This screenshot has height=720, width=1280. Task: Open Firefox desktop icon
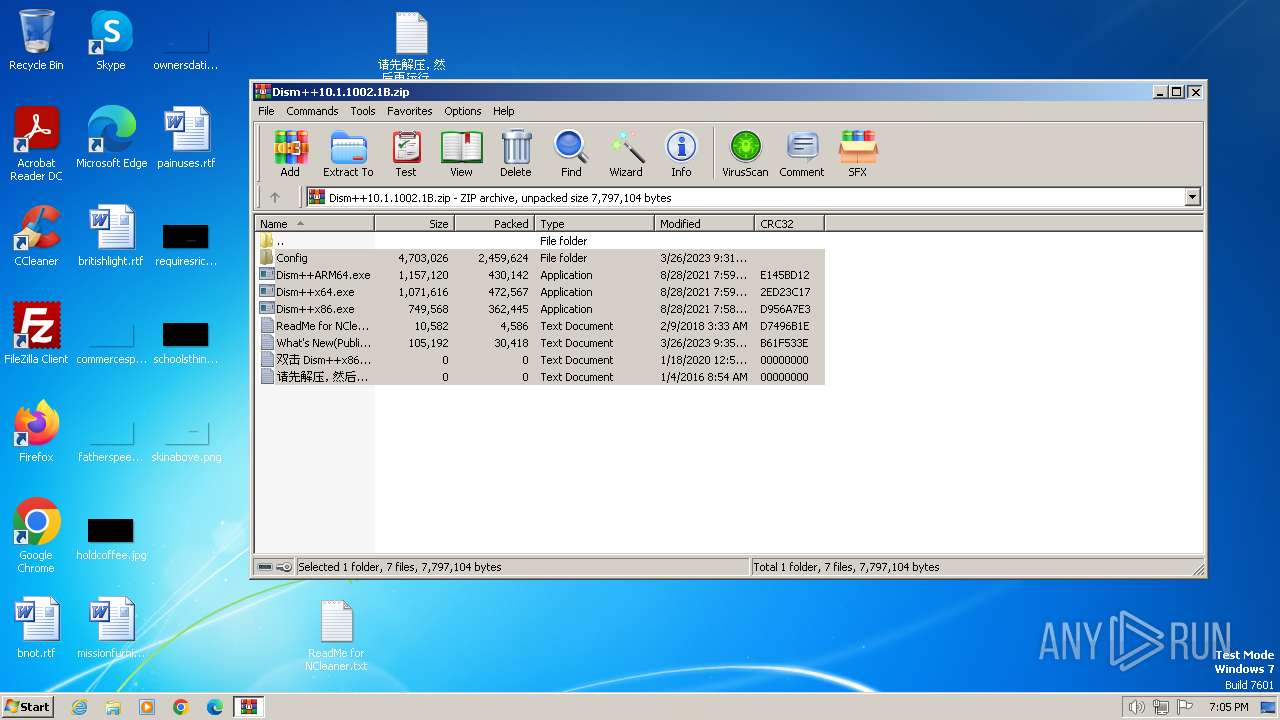(36, 432)
